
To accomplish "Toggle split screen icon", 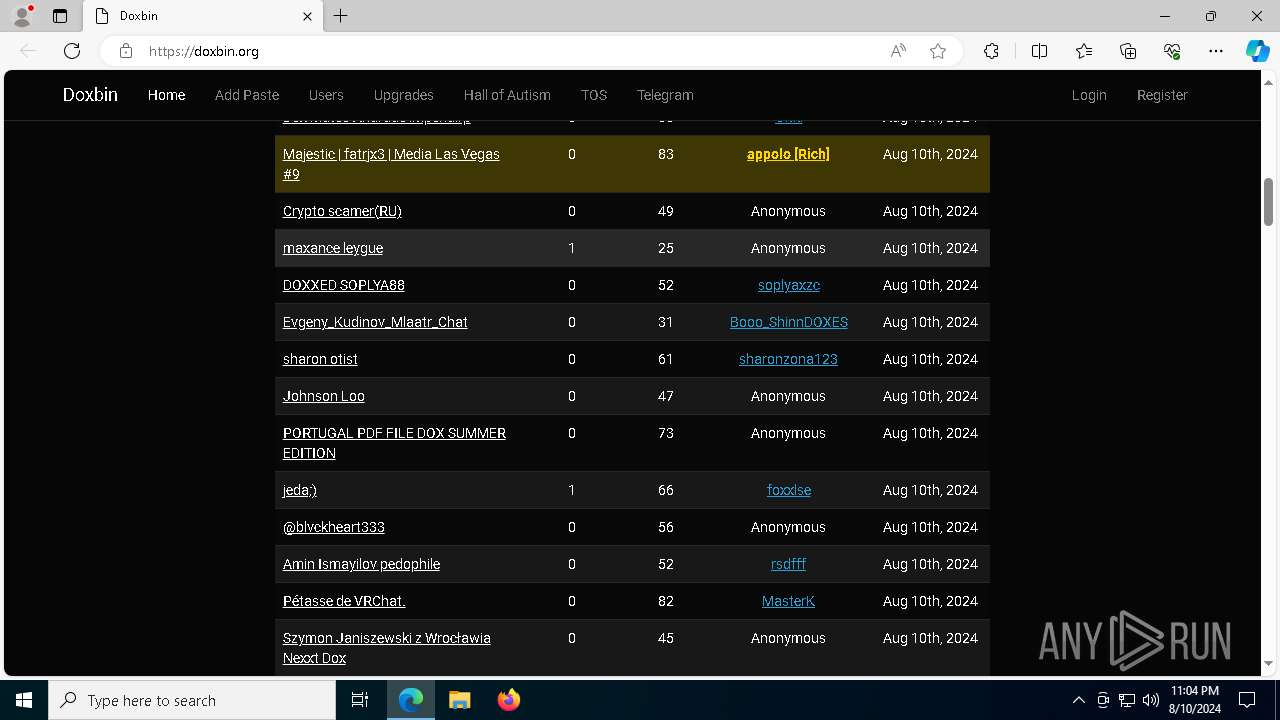I will (x=1039, y=51).
